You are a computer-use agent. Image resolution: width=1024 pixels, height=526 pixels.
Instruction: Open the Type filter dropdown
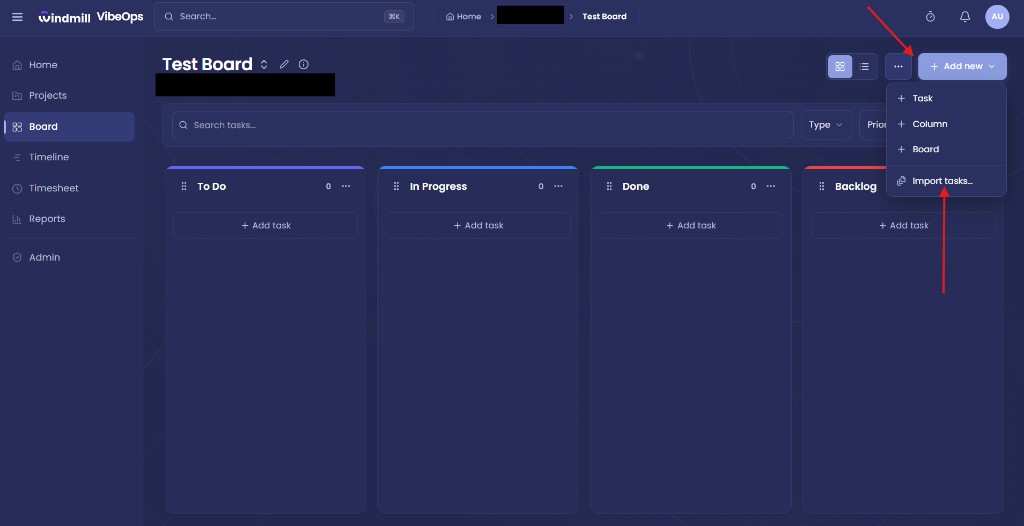pyautogui.click(x=826, y=125)
